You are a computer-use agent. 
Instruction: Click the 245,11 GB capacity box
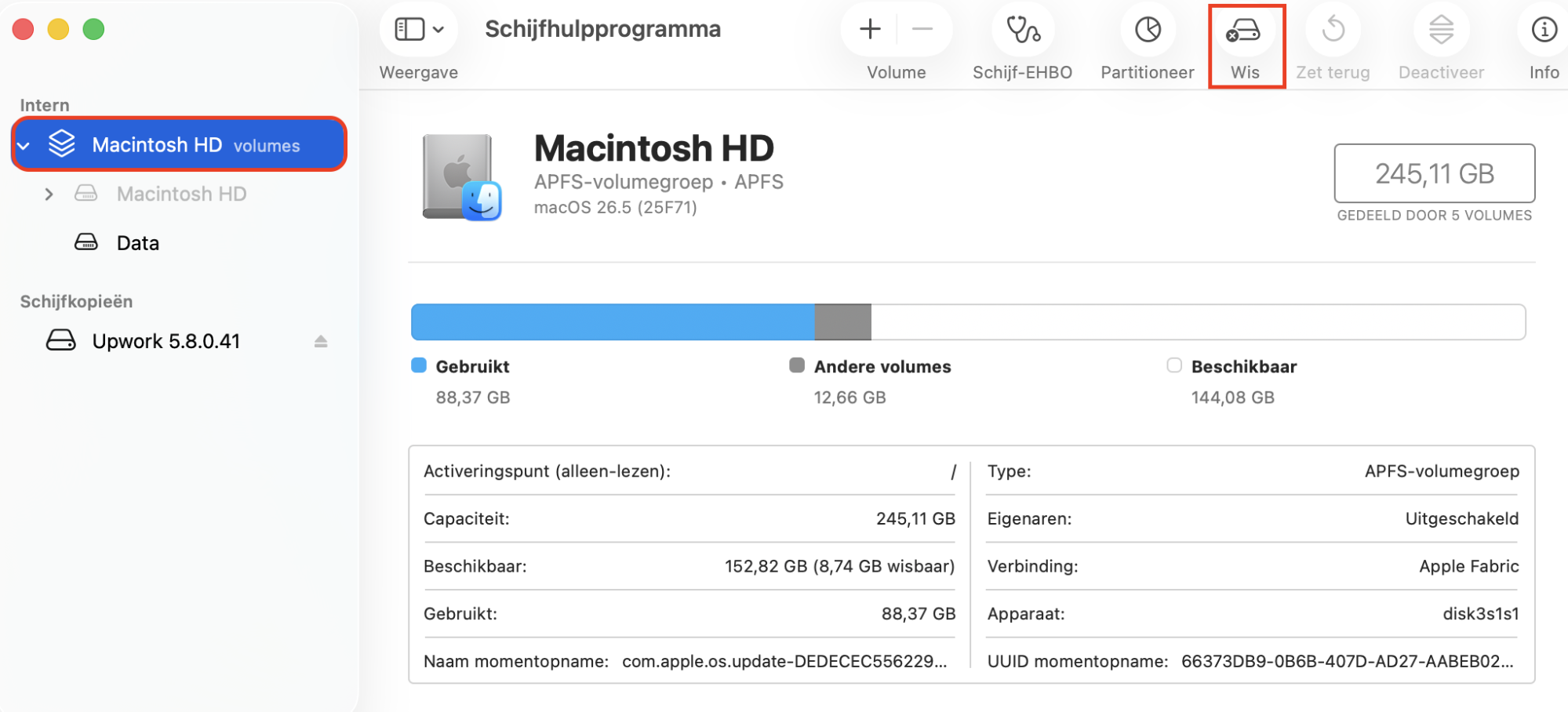point(1435,173)
